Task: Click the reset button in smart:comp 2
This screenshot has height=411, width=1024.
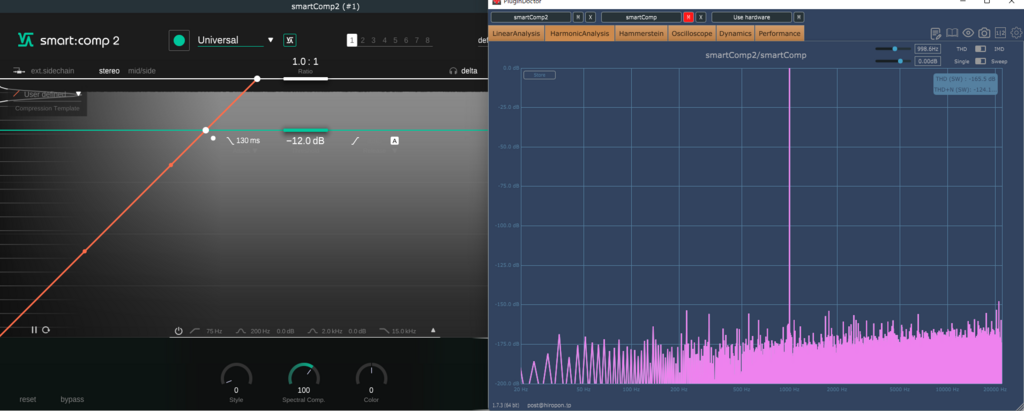Action: pyautogui.click(x=27, y=399)
